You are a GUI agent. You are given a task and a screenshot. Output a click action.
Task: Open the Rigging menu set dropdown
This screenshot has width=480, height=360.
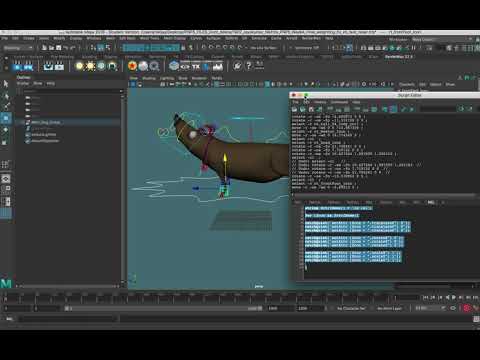click(19, 48)
